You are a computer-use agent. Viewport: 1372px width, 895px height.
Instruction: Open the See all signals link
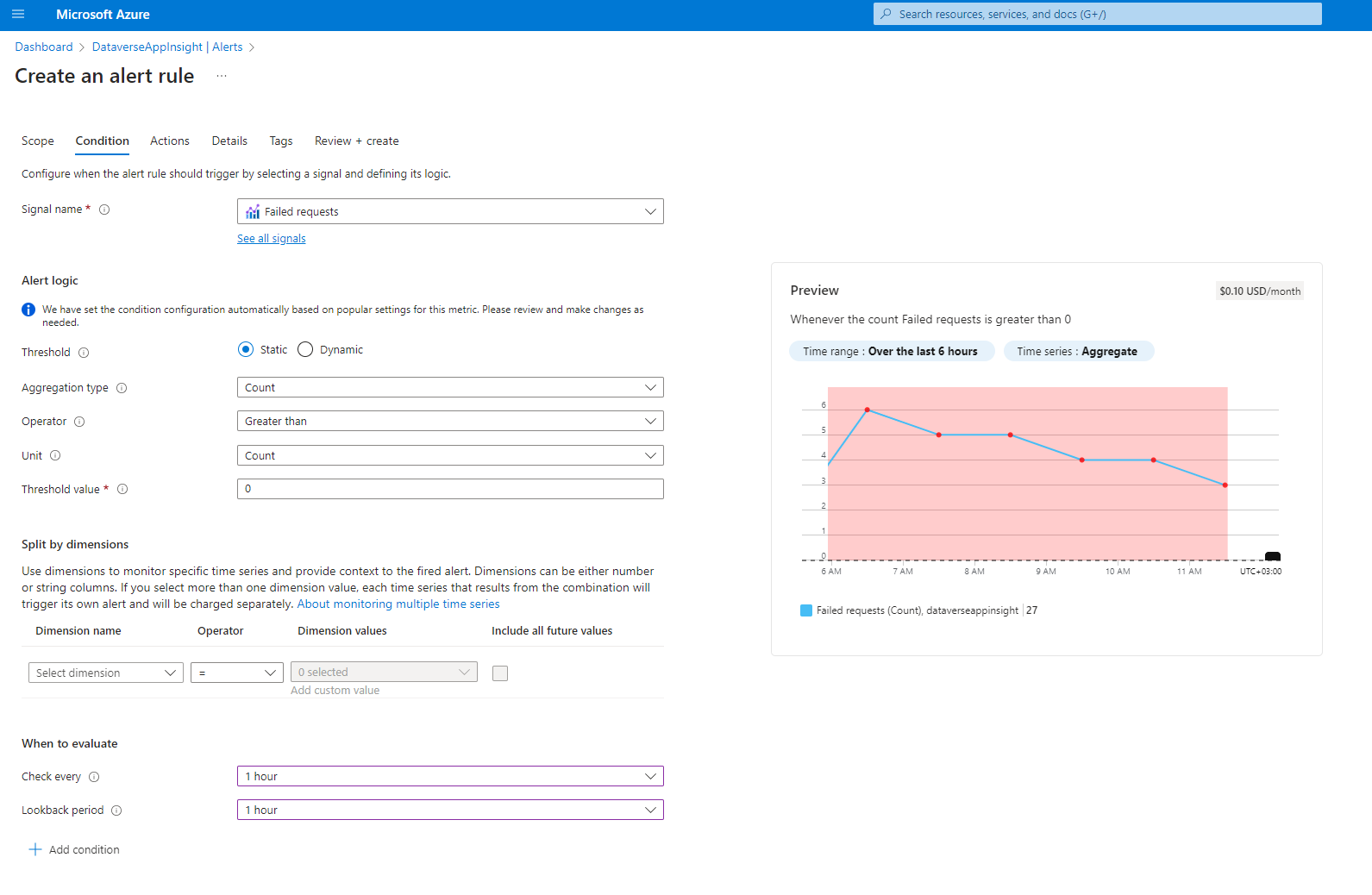tap(271, 239)
